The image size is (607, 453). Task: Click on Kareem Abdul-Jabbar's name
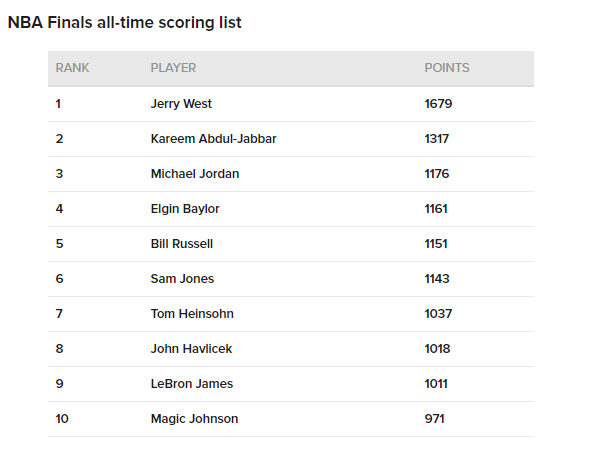[213, 139]
